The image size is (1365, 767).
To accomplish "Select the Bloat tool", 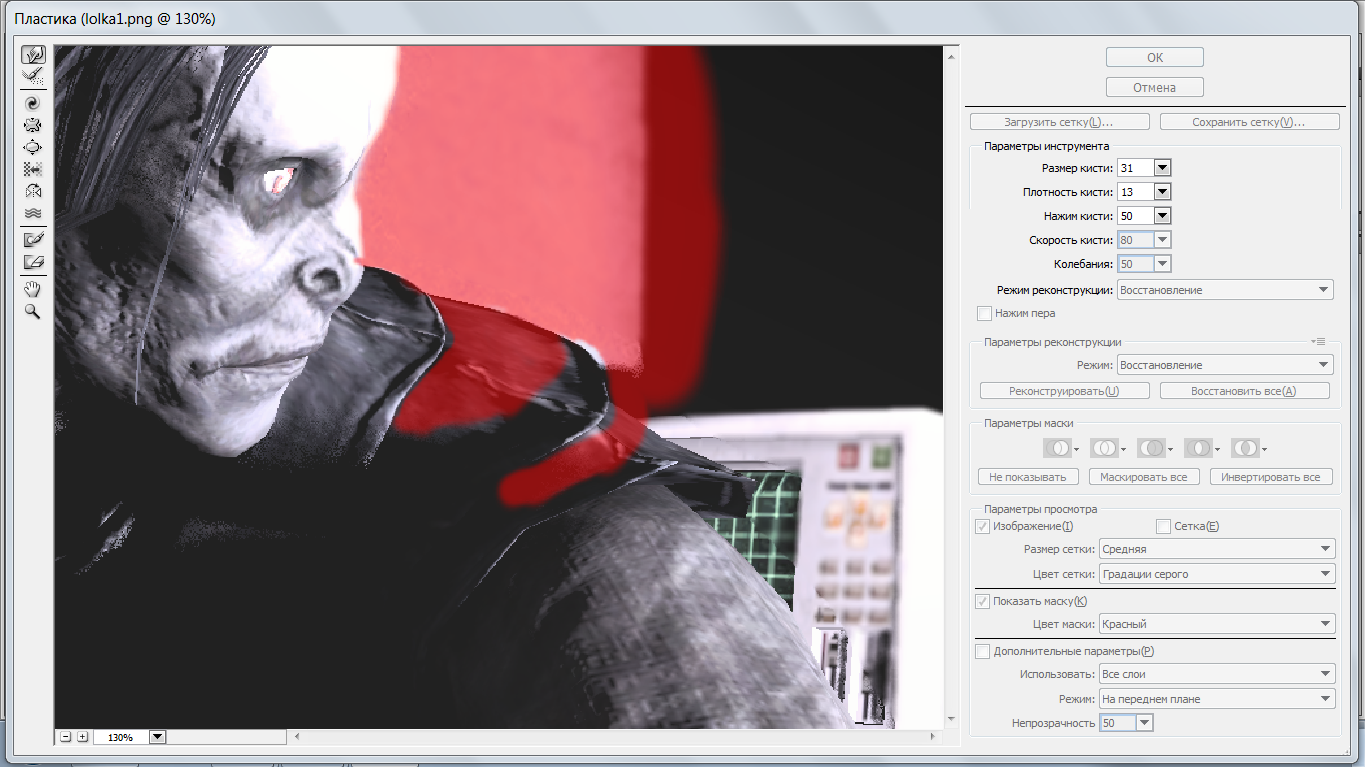I will pyautogui.click(x=33, y=147).
